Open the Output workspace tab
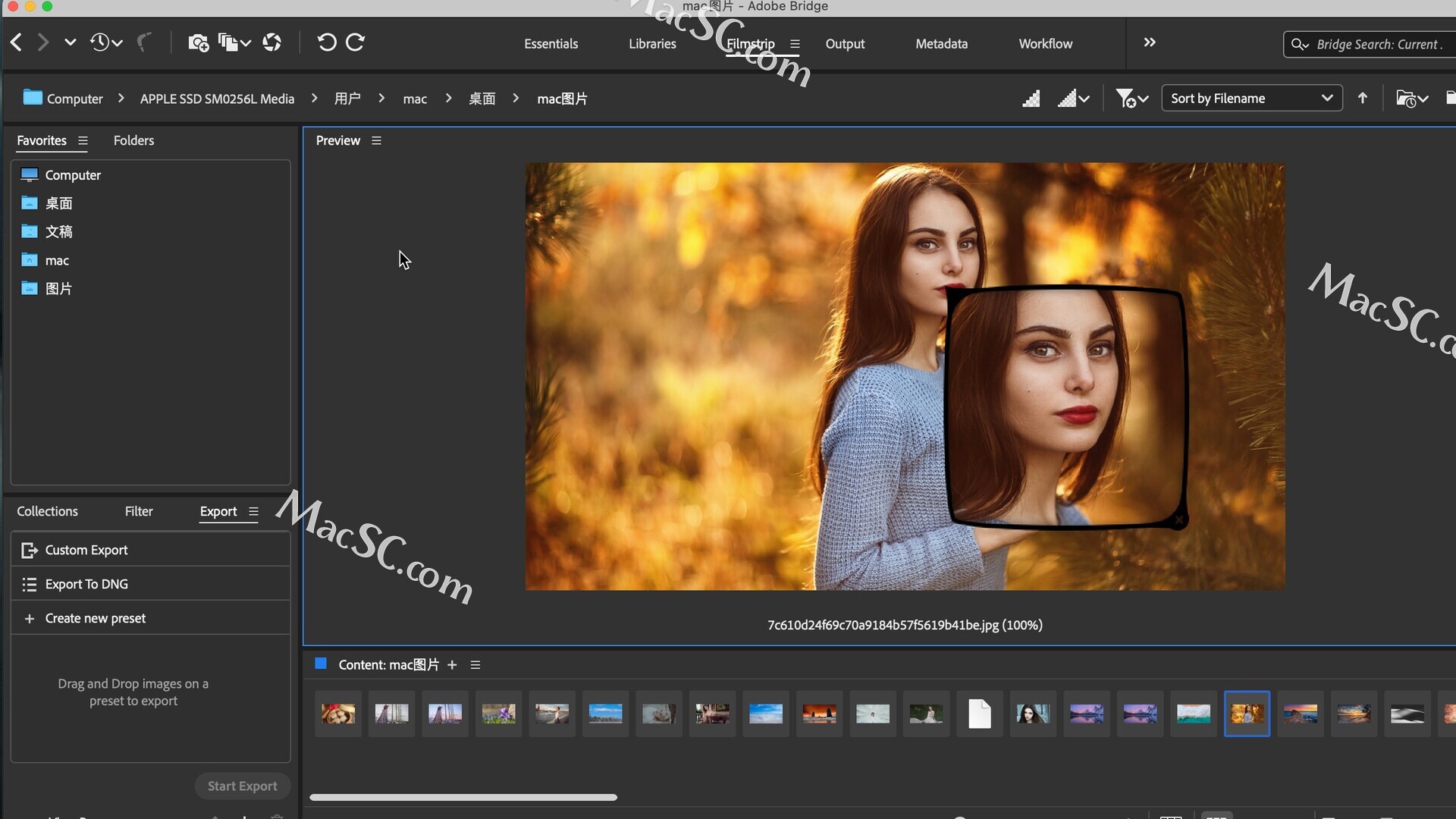 (x=845, y=43)
